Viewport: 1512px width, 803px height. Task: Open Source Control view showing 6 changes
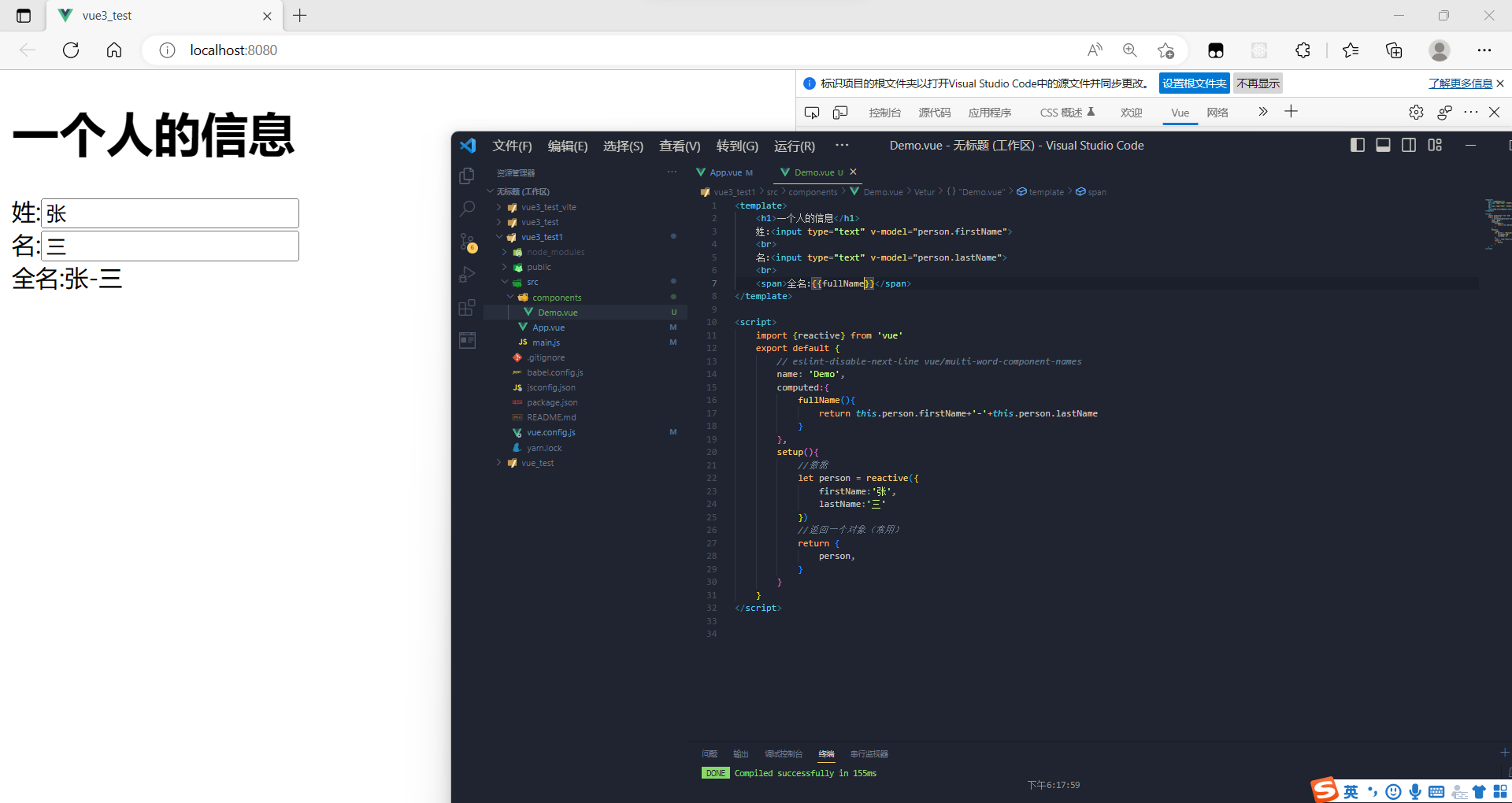tap(467, 242)
